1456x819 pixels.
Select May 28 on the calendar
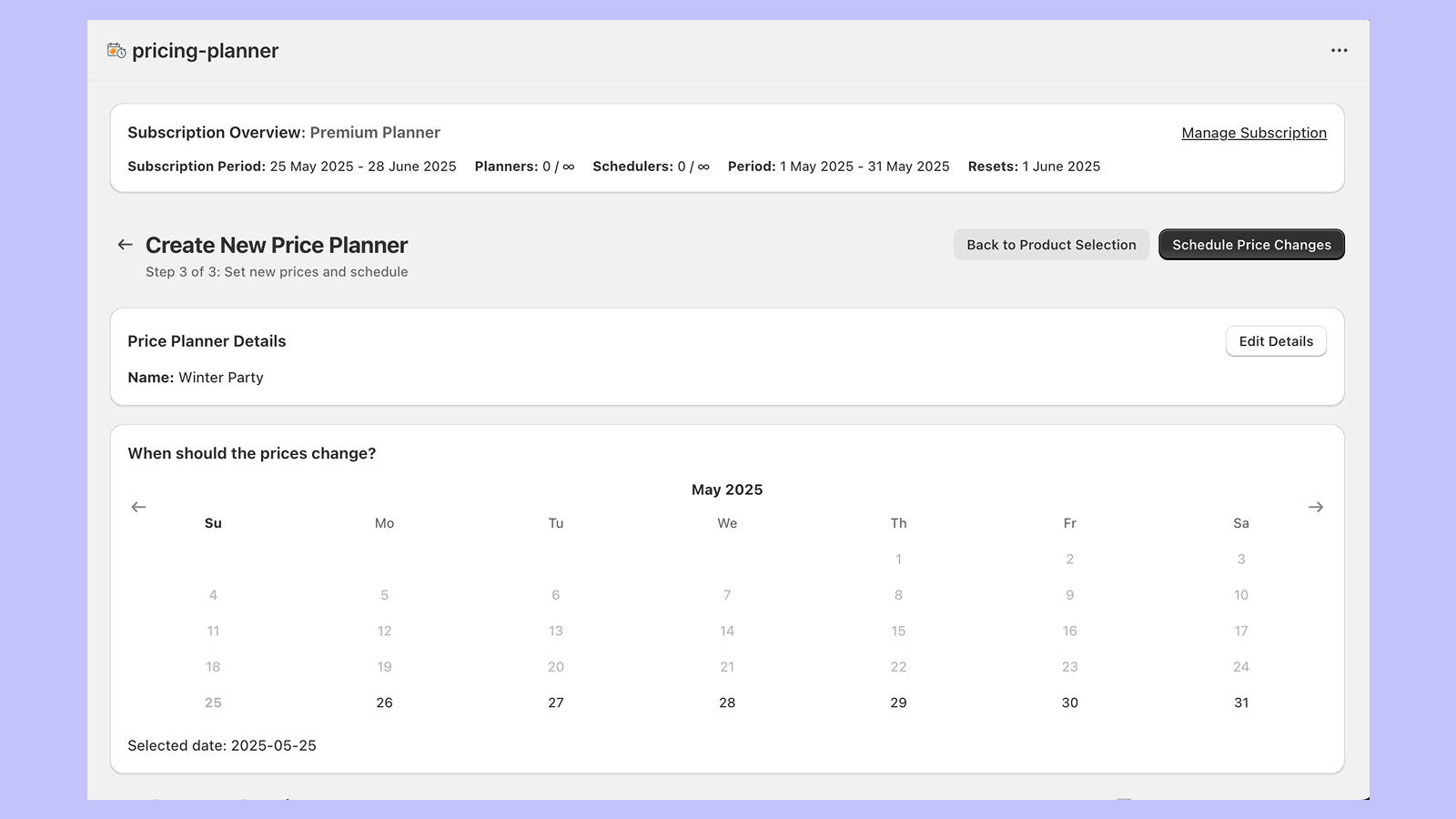pos(727,702)
